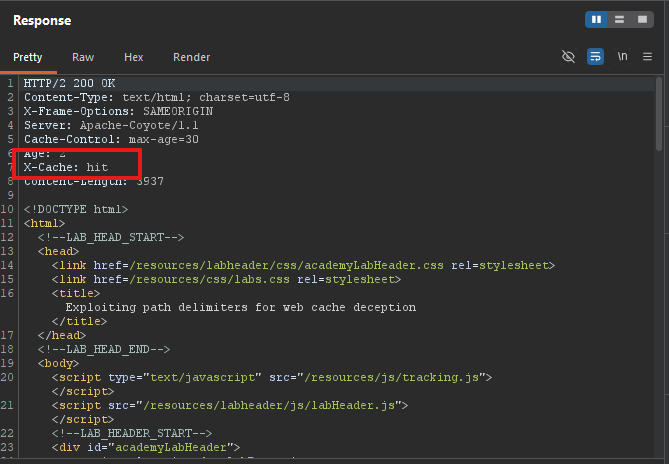The image size is (669, 464).
Task: Select the side-by-side layout icon
Action: click(x=596, y=20)
